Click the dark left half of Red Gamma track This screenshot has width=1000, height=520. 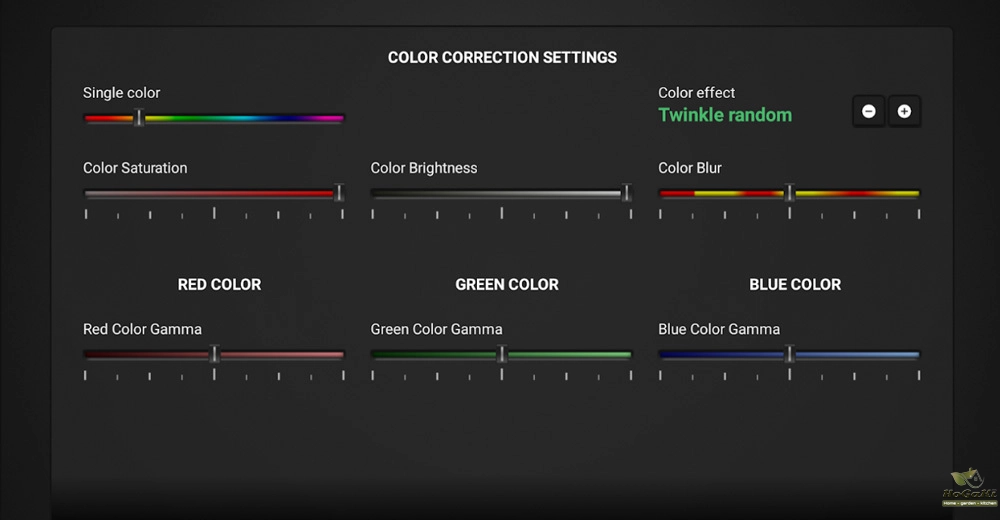[148, 354]
